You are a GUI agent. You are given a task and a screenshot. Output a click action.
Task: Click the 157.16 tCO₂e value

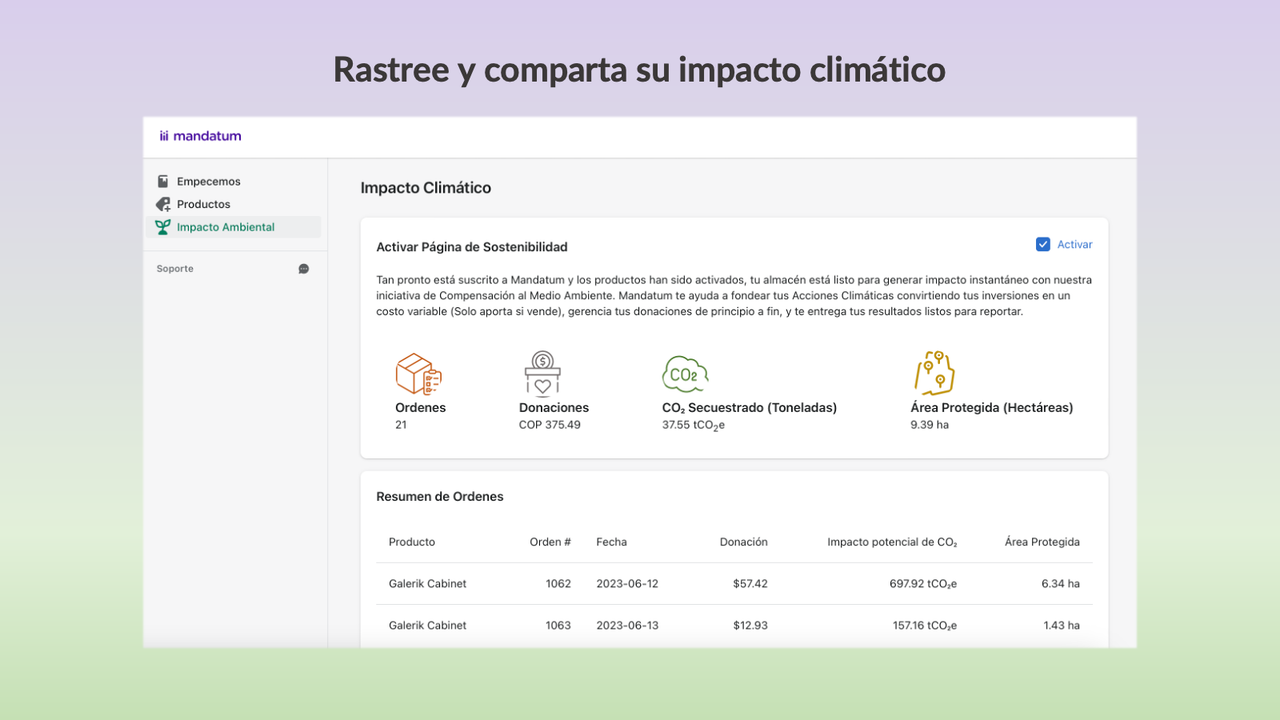click(924, 625)
